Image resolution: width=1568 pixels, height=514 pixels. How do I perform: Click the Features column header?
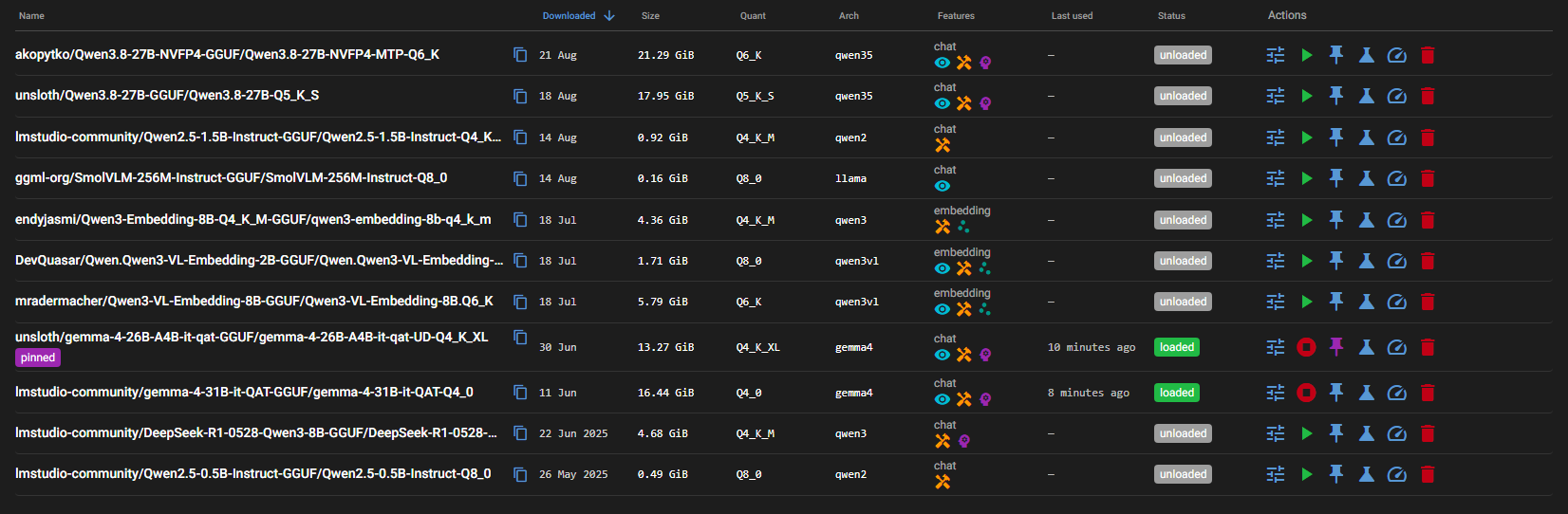[x=956, y=16]
